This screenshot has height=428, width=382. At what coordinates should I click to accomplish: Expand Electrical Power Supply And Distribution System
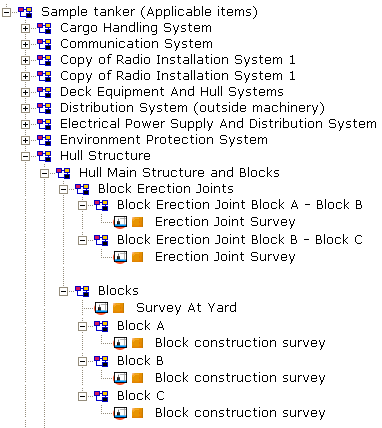[x=25, y=124]
